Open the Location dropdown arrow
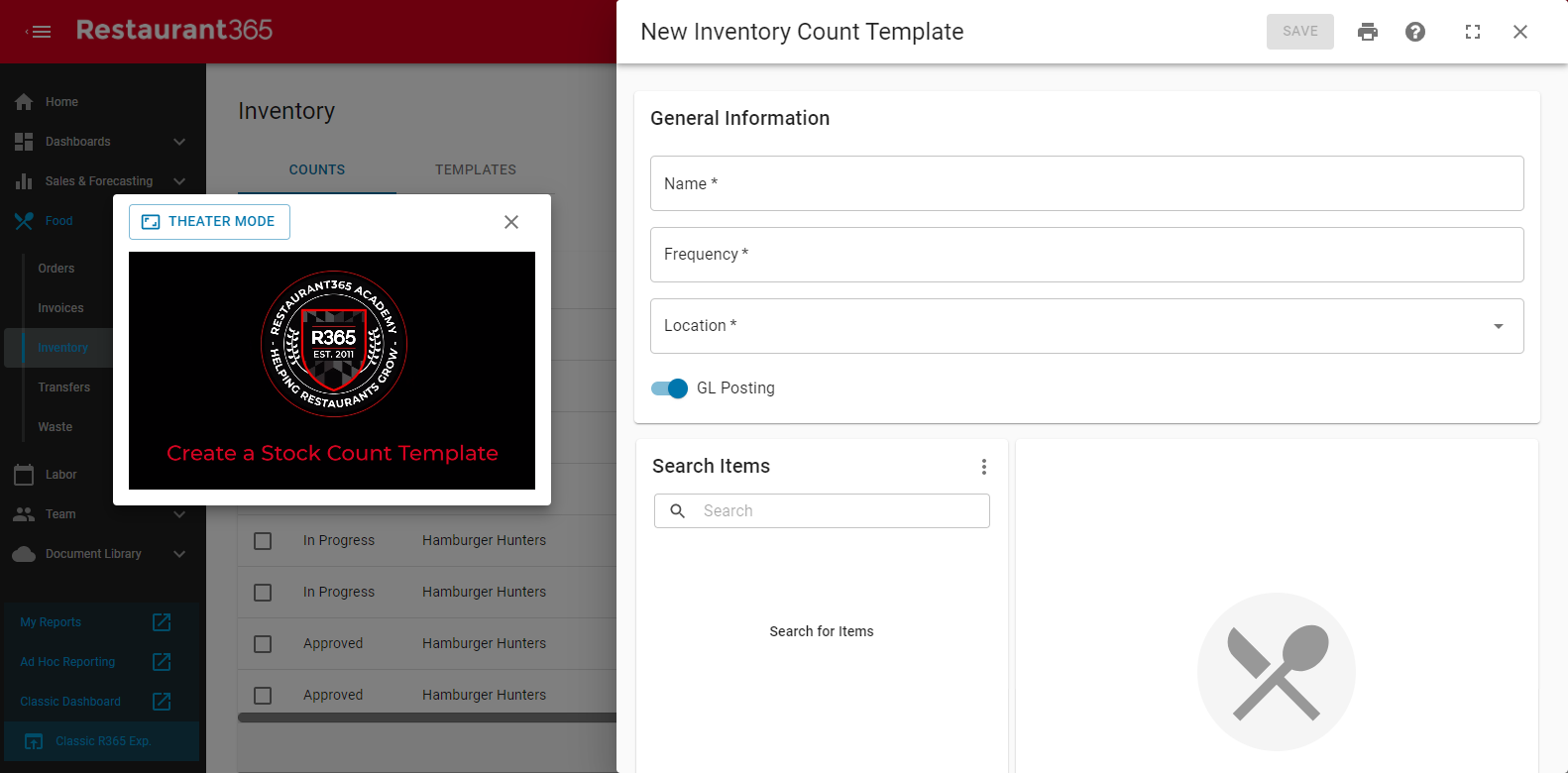 point(1499,326)
